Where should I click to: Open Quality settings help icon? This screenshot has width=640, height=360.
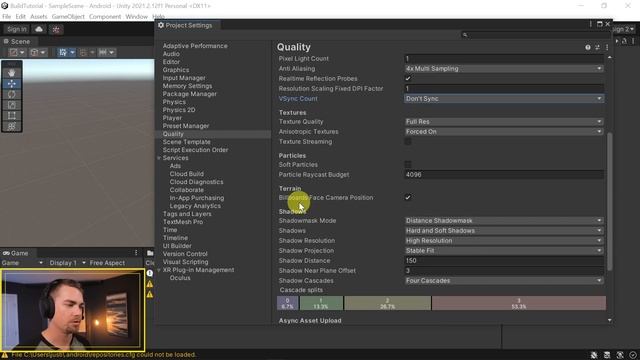[x=588, y=47]
